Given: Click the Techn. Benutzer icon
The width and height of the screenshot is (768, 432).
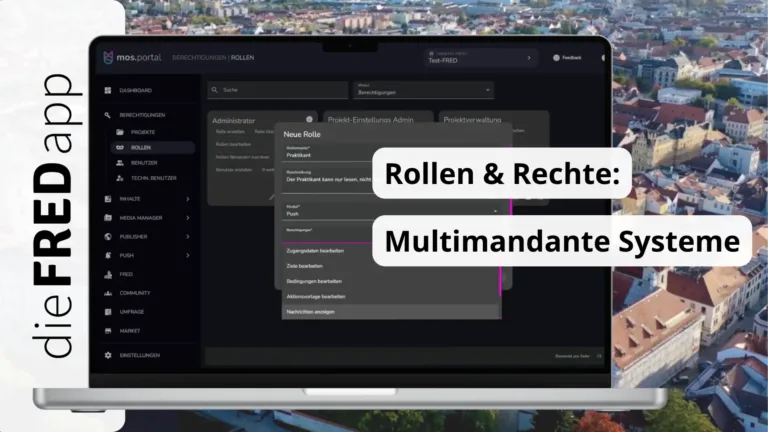Looking at the screenshot, I should tap(120, 178).
